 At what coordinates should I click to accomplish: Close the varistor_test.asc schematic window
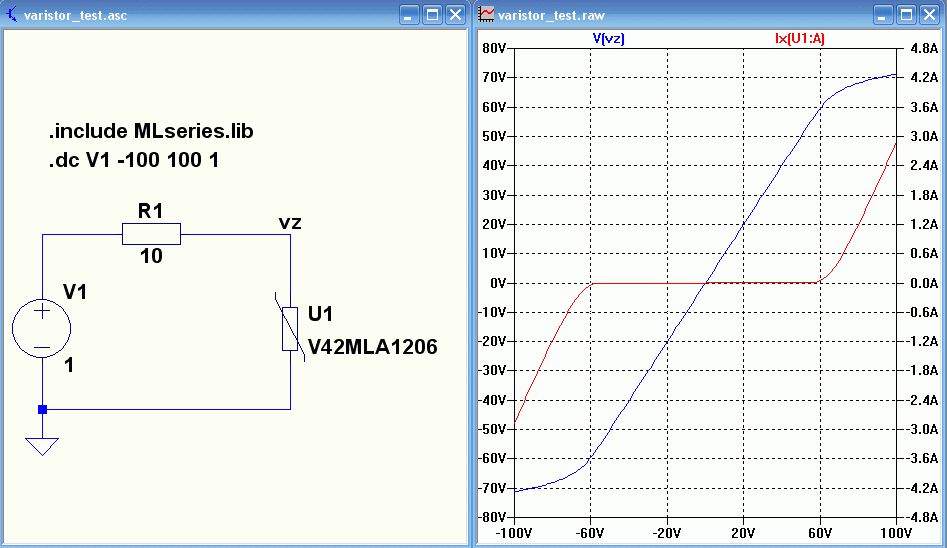[455, 15]
